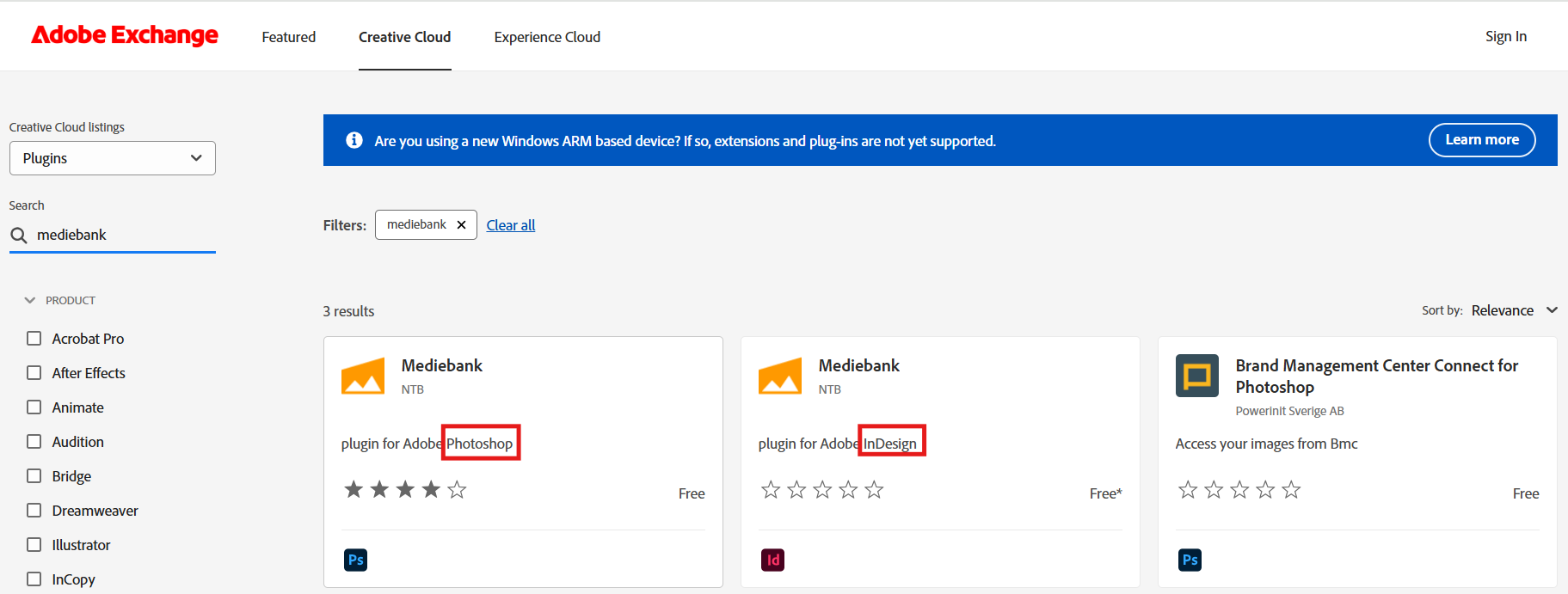Click the Clear all link
The height and width of the screenshot is (594, 1568).
click(x=511, y=225)
